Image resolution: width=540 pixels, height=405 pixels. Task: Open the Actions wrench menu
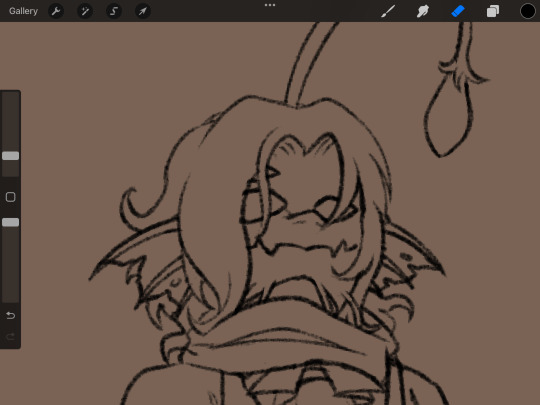pyautogui.click(x=56, y=11)
